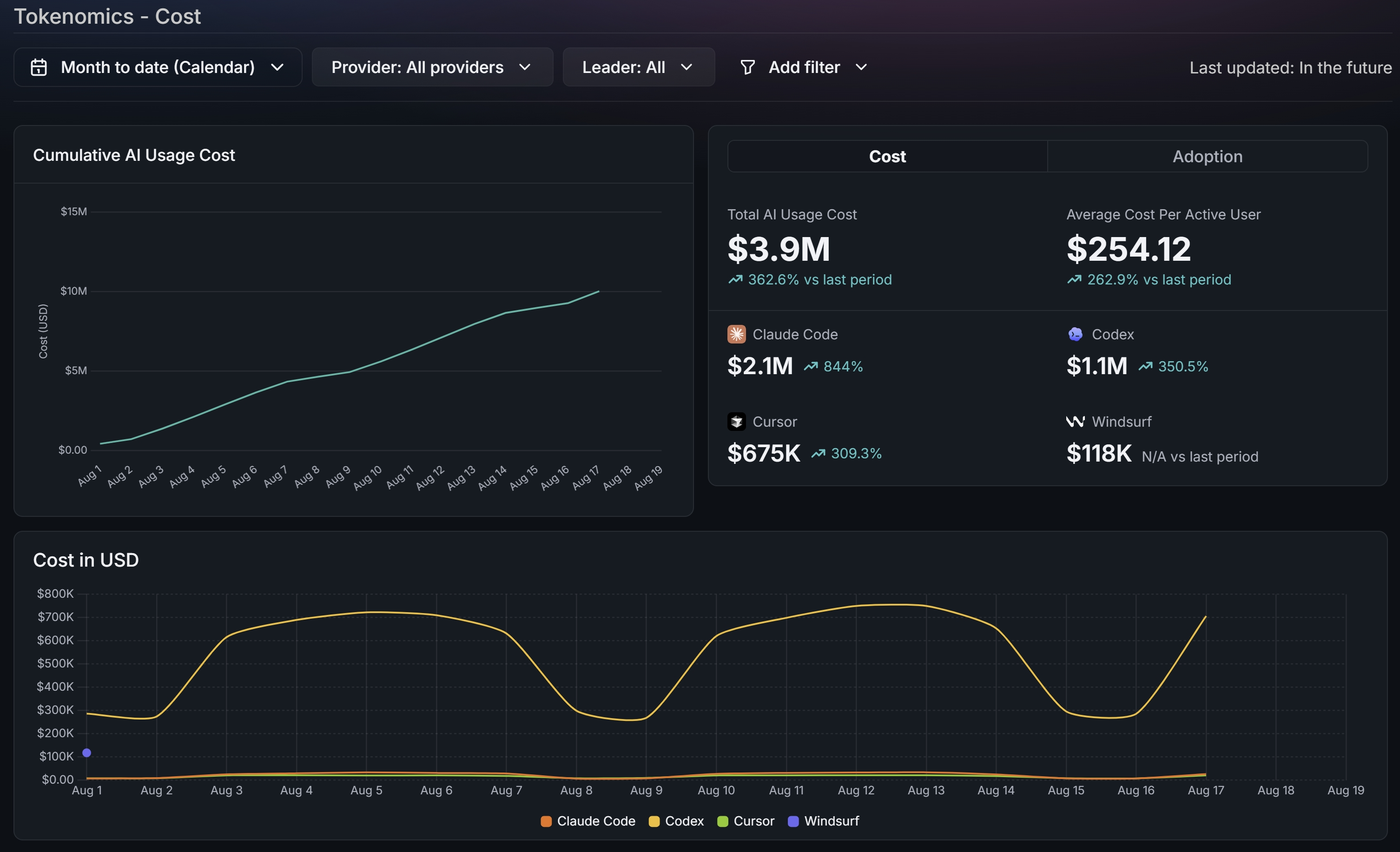Click the $254.12 average cost value
The width and height of the screenshot is (1400, 852).
[1129, 249]
